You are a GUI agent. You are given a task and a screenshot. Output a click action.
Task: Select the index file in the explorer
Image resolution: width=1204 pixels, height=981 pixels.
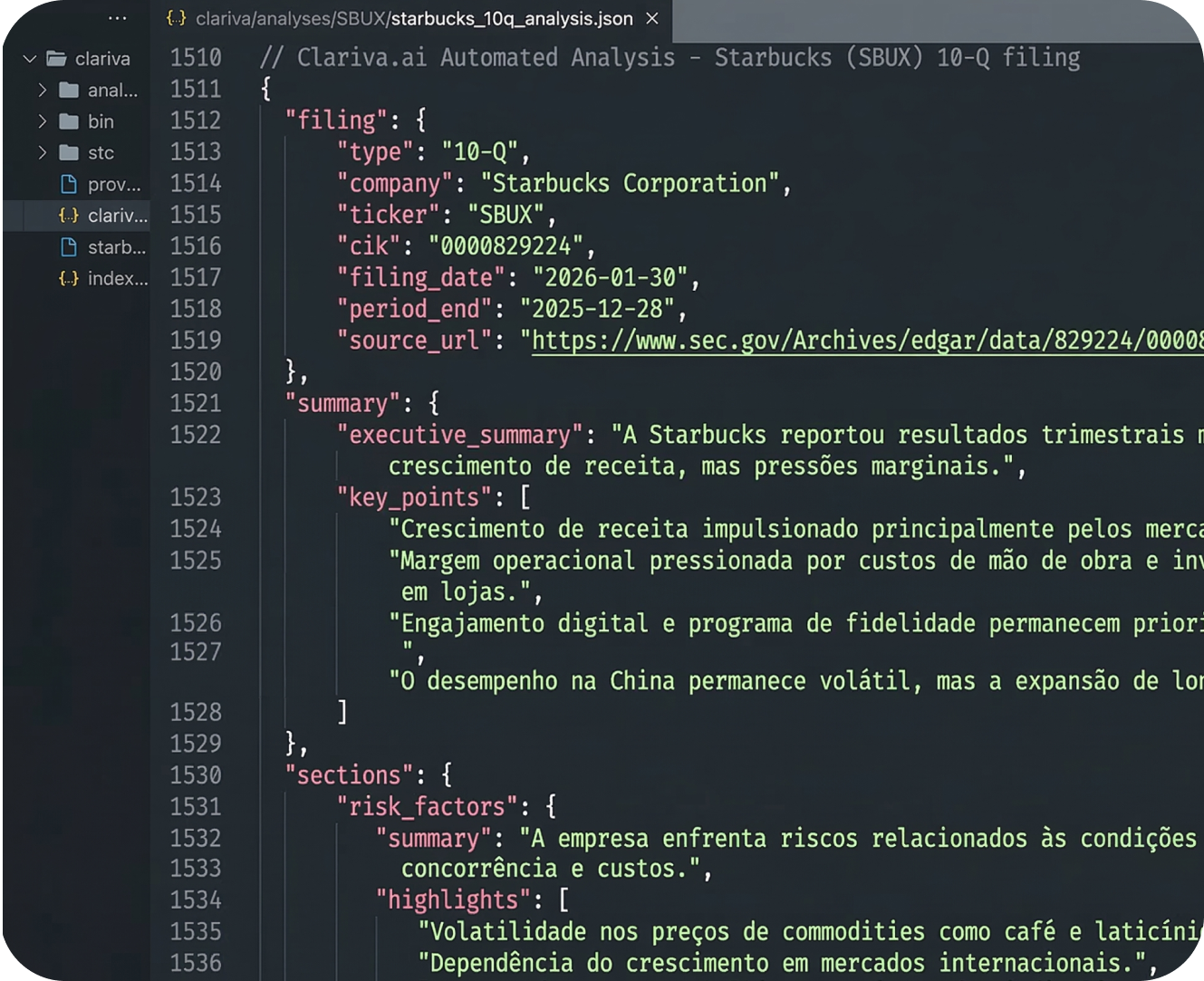click(116, 278)
